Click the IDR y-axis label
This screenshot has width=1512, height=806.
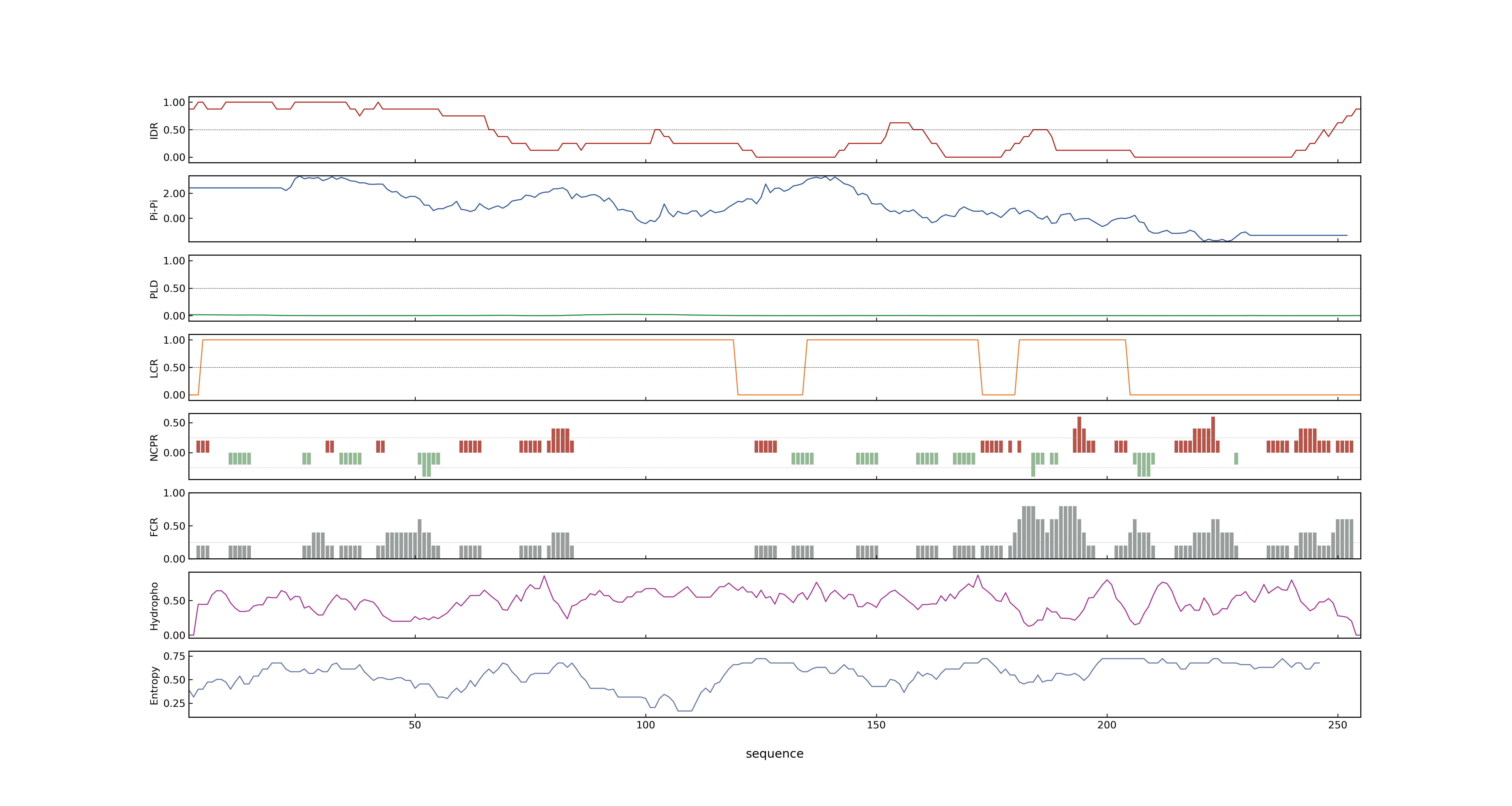pyautogui.click(x=154, y=130)
